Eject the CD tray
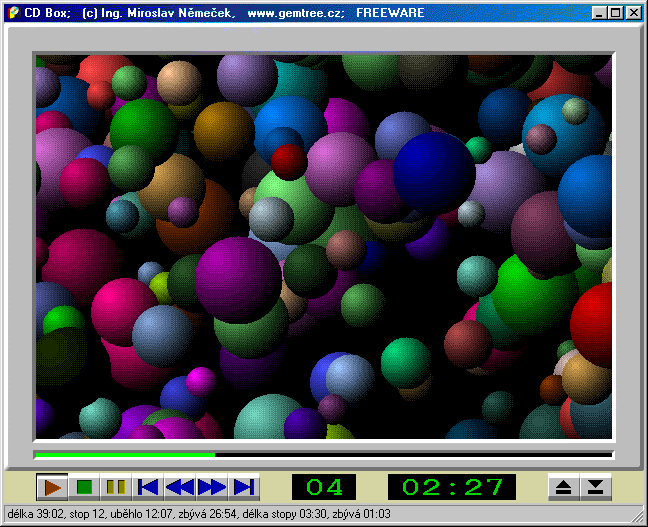Viewport: 648px width, 527px height. point(563,487)
